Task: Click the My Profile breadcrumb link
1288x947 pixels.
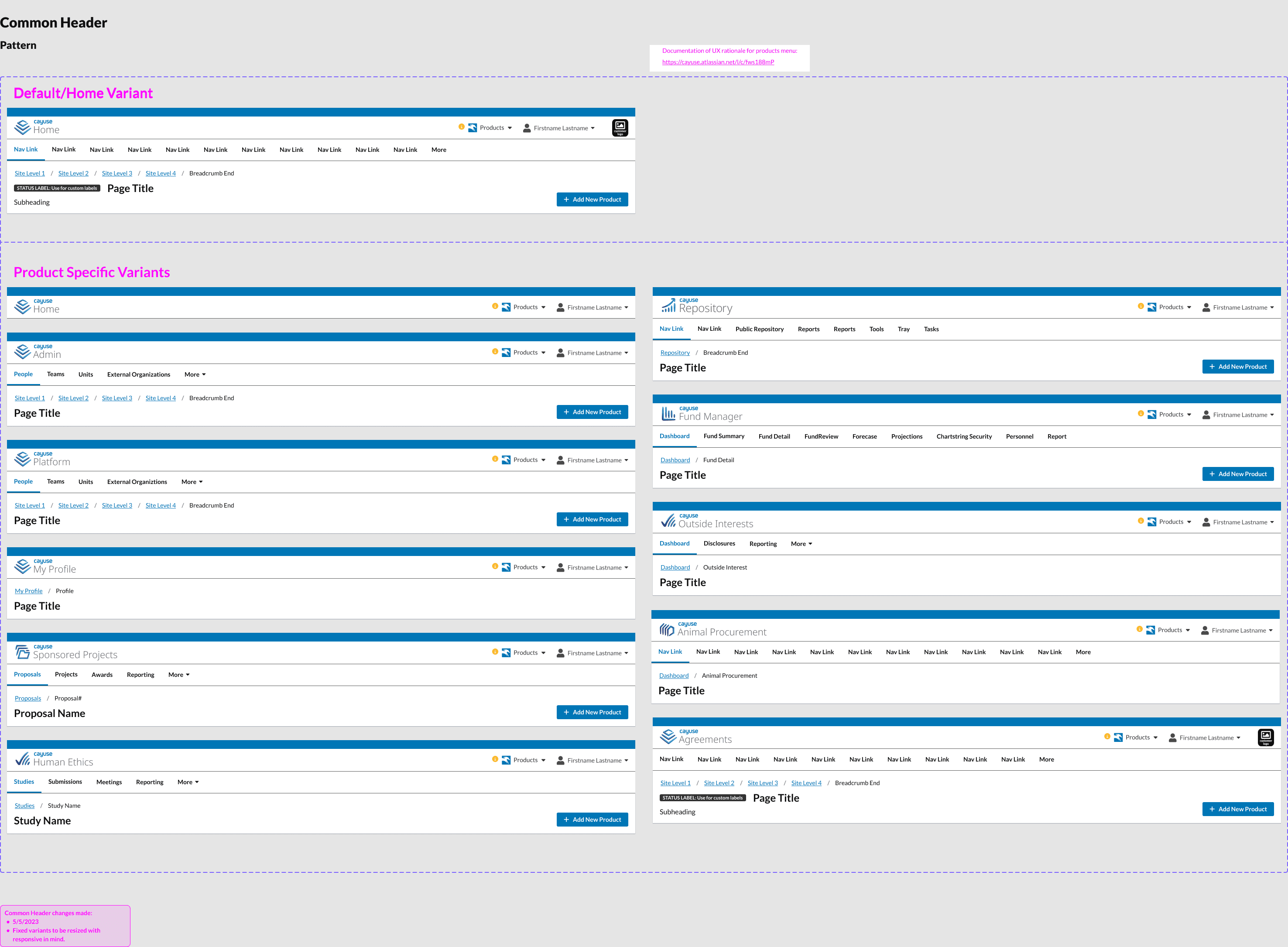Action: pyautogui.click(x=29, y=591)
